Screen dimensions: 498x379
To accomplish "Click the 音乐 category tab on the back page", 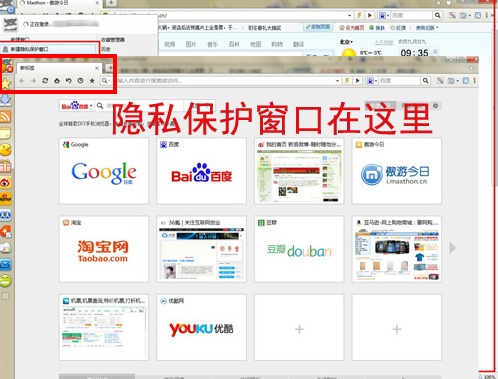I will pos(212,44).
